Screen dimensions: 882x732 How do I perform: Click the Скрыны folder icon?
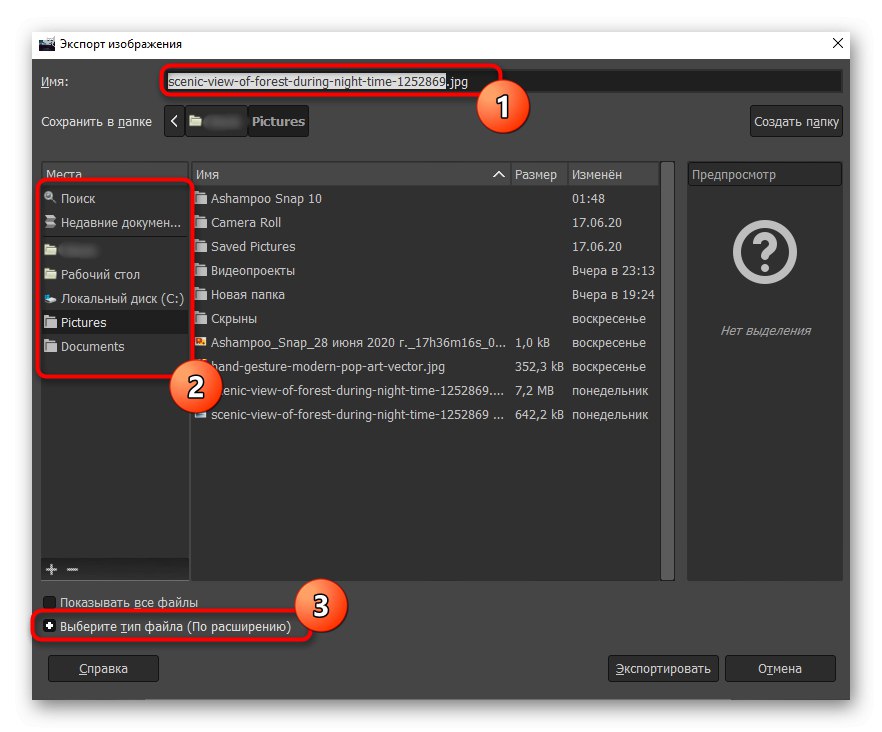(x=201, y=318)
